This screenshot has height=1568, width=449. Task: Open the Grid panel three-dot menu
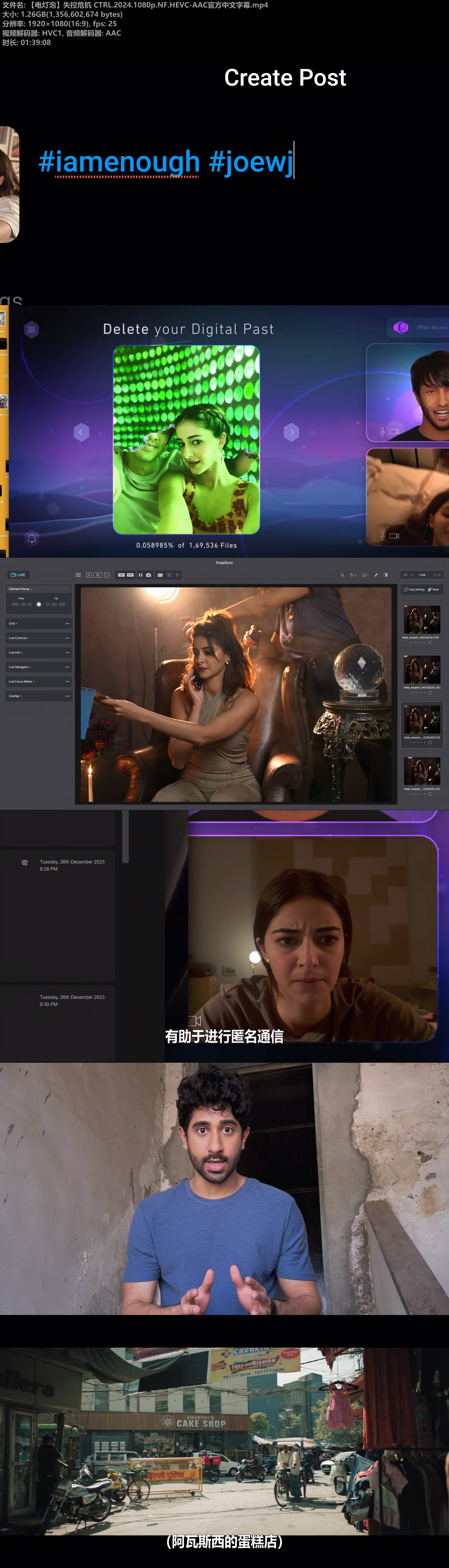click(68, 623)
